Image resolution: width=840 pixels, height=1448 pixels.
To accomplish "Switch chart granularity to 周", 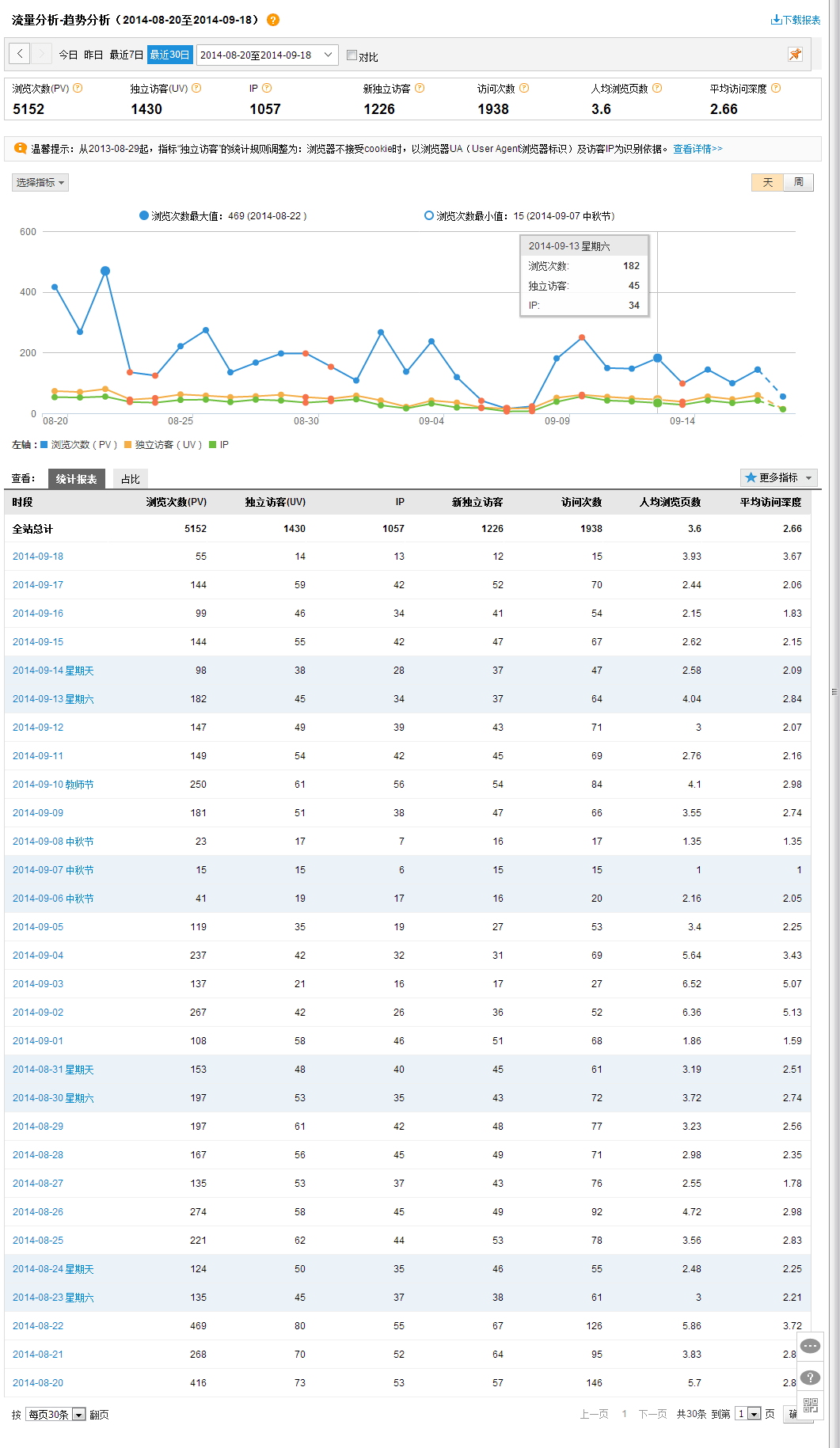I will tap(798, 182).
